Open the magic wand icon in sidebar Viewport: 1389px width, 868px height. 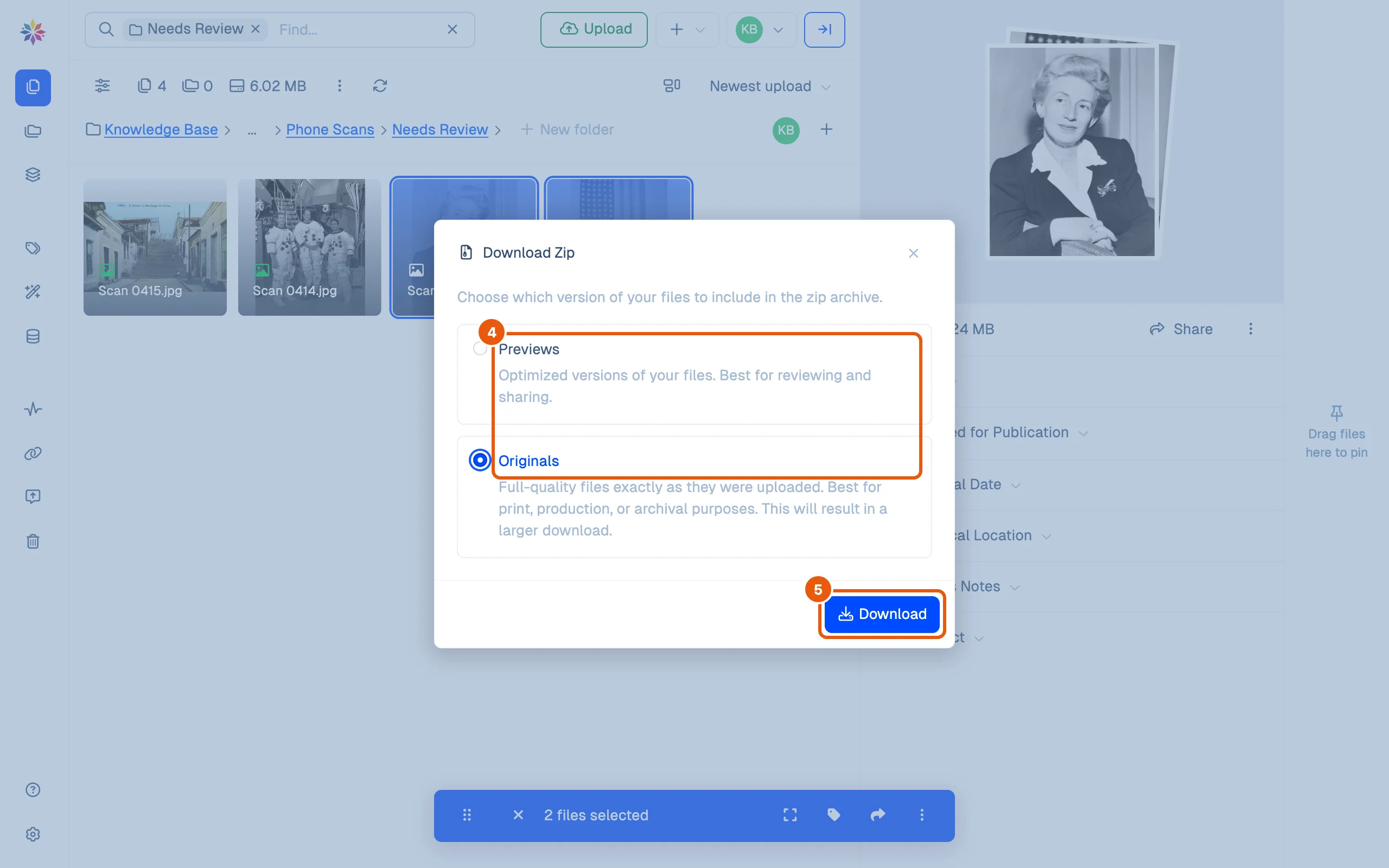click(x=33, y=292)
